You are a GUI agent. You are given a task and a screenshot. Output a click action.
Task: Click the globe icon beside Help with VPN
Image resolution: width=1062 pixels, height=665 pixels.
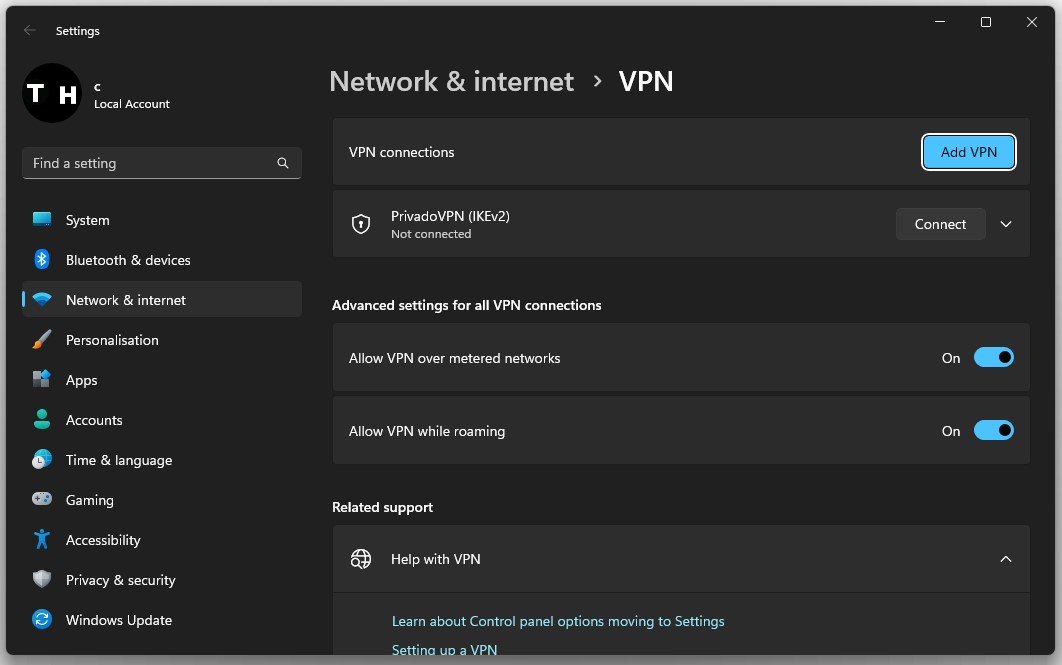pos(361,559)
